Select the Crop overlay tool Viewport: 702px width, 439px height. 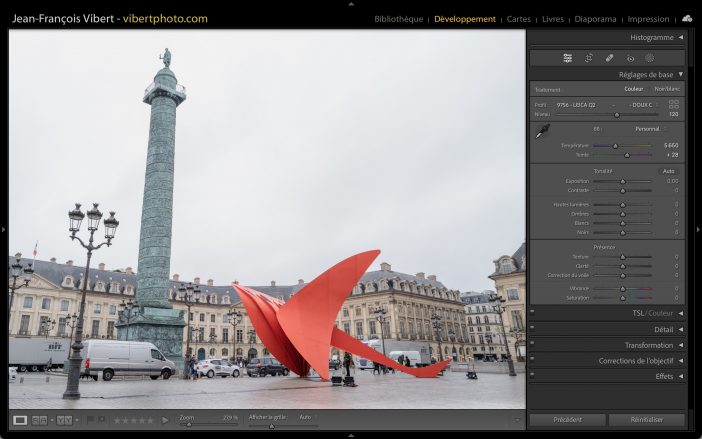[589, 58]
